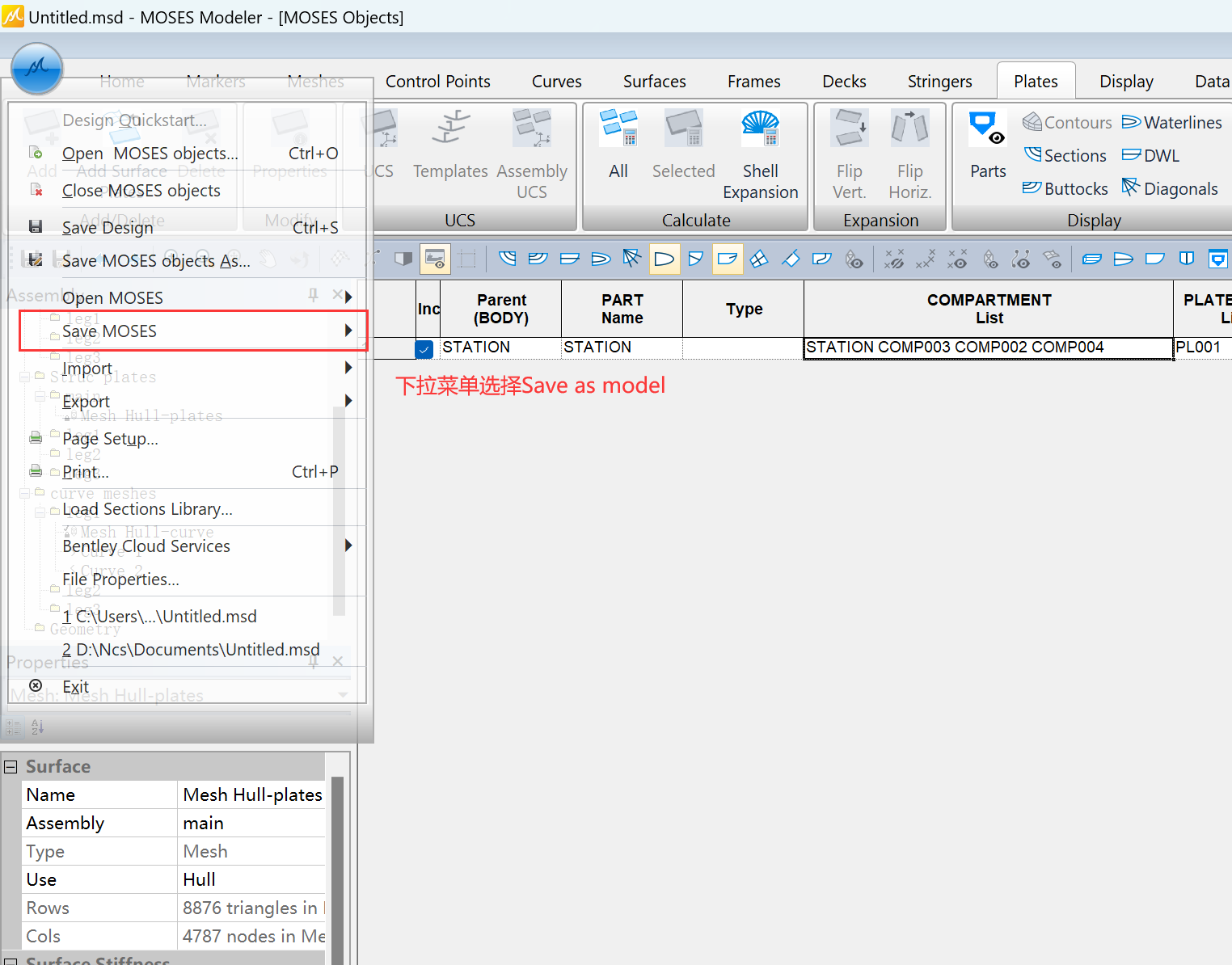Image resolution: width=1232 pixels, height=965 pixels.
Task: Show Buttocks in display group
Action: coord(1065,189)
